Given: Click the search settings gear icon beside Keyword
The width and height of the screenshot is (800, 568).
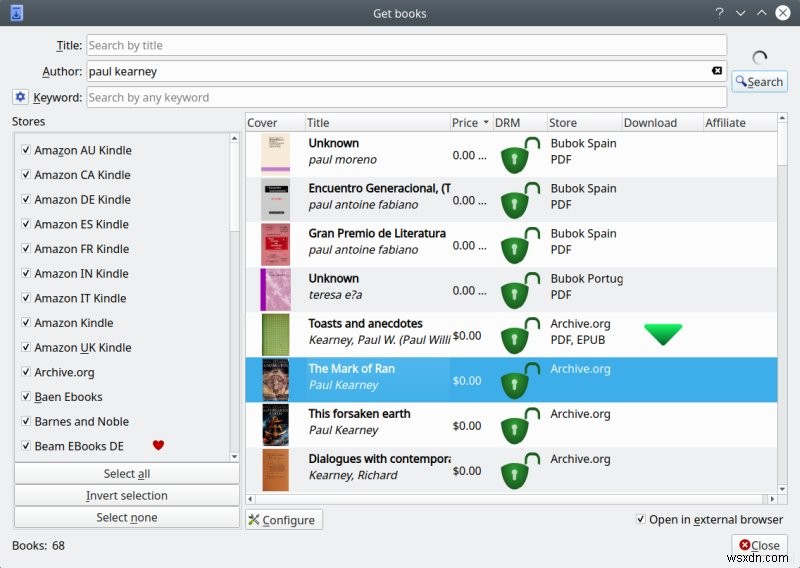Looking at the screenshot, I should click(20, 96).
